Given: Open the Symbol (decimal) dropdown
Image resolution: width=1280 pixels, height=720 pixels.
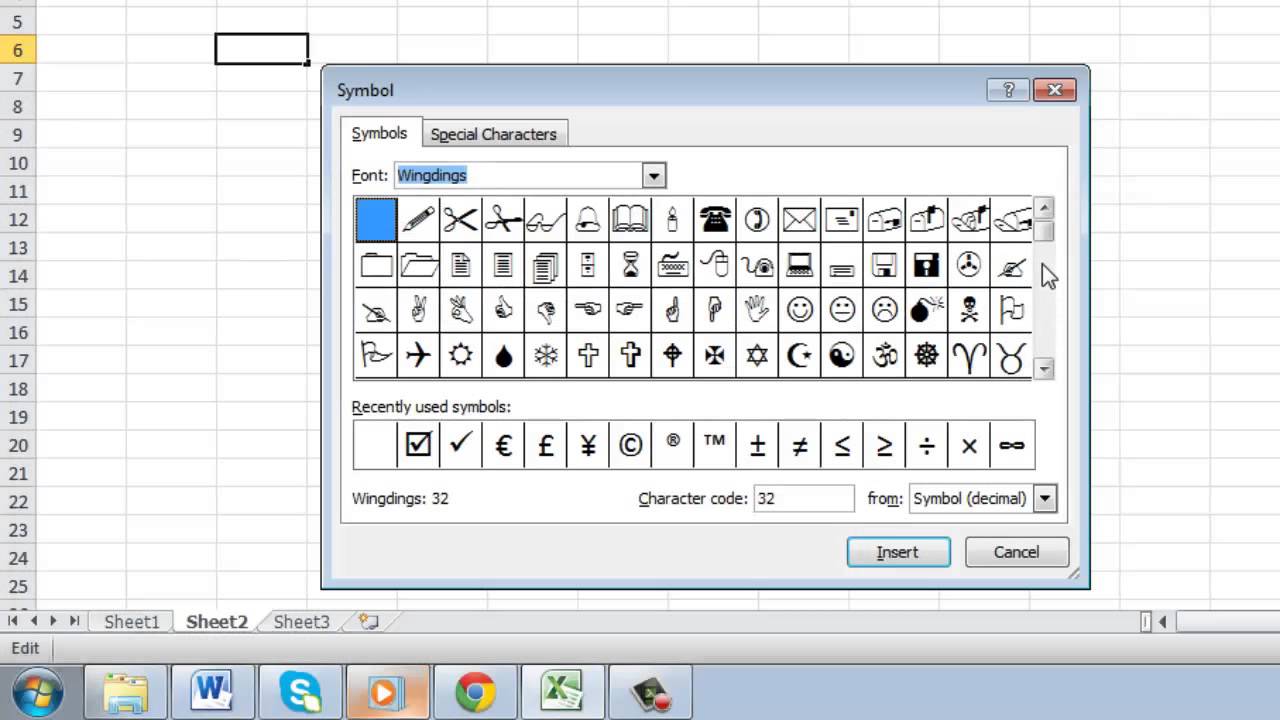Looking at the screenshot, I should click(x=1044, y=498).
